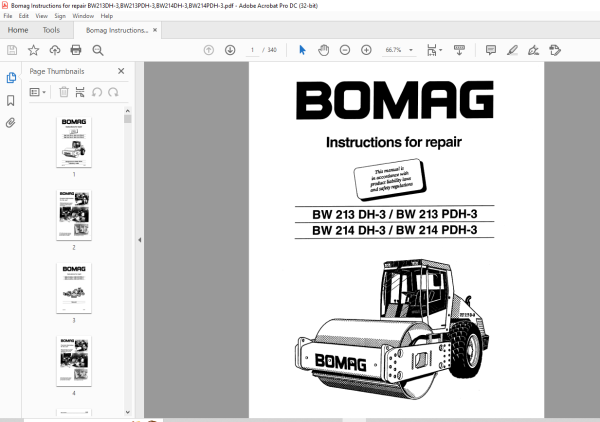600x422 pixels.
Task: Rotate pages counterclockwise
Action: tap(97, 92)
